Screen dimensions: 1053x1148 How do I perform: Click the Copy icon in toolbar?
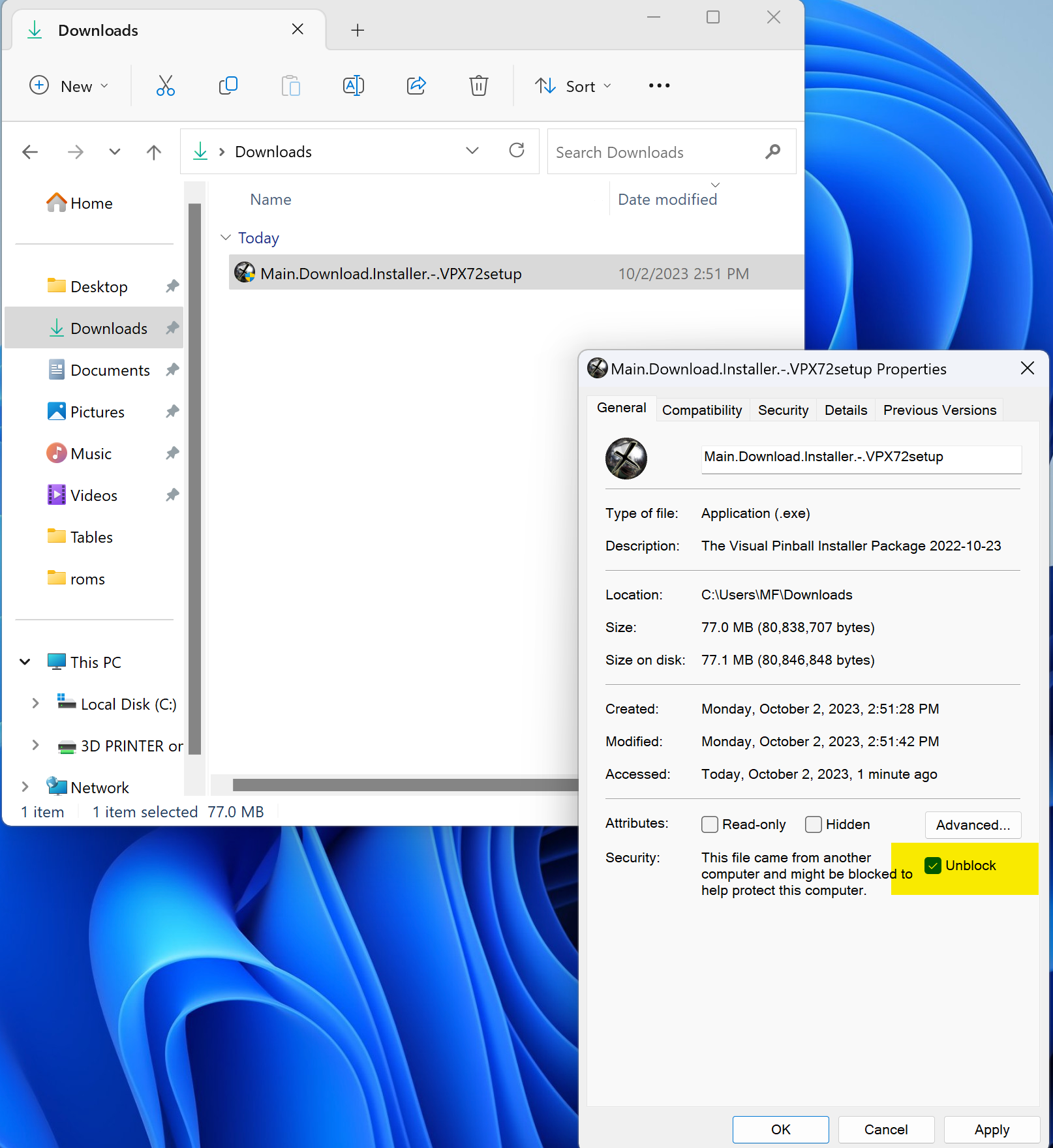coord(228,85)
